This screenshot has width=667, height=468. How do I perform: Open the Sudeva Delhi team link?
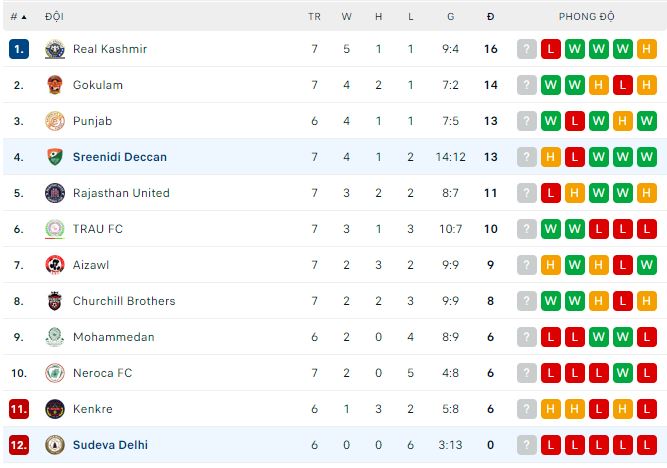pyautogui.click(x=110, y=445)
